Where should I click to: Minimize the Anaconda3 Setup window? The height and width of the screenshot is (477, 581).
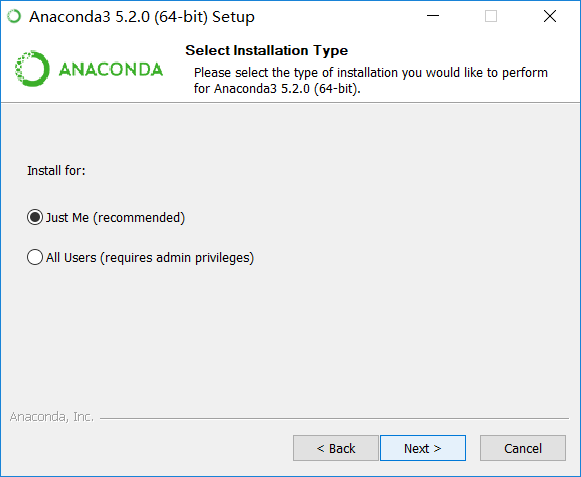pyautogui.click(x=433, y=16)
